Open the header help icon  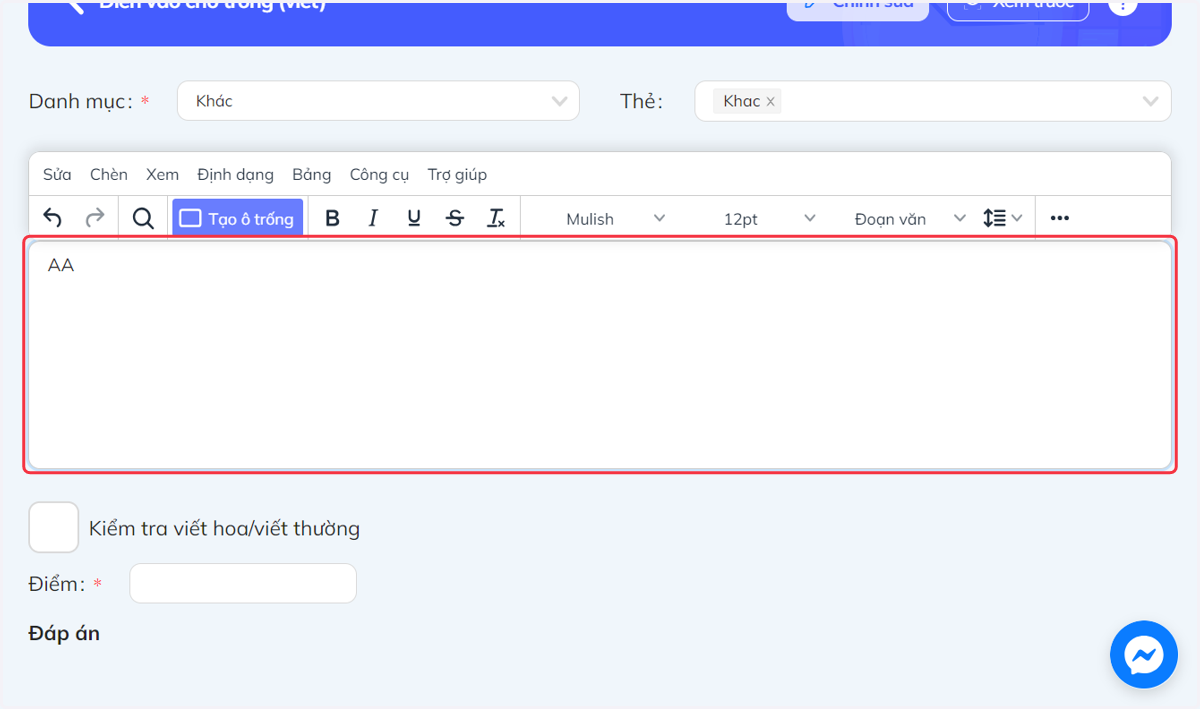tap(1123, 6)
